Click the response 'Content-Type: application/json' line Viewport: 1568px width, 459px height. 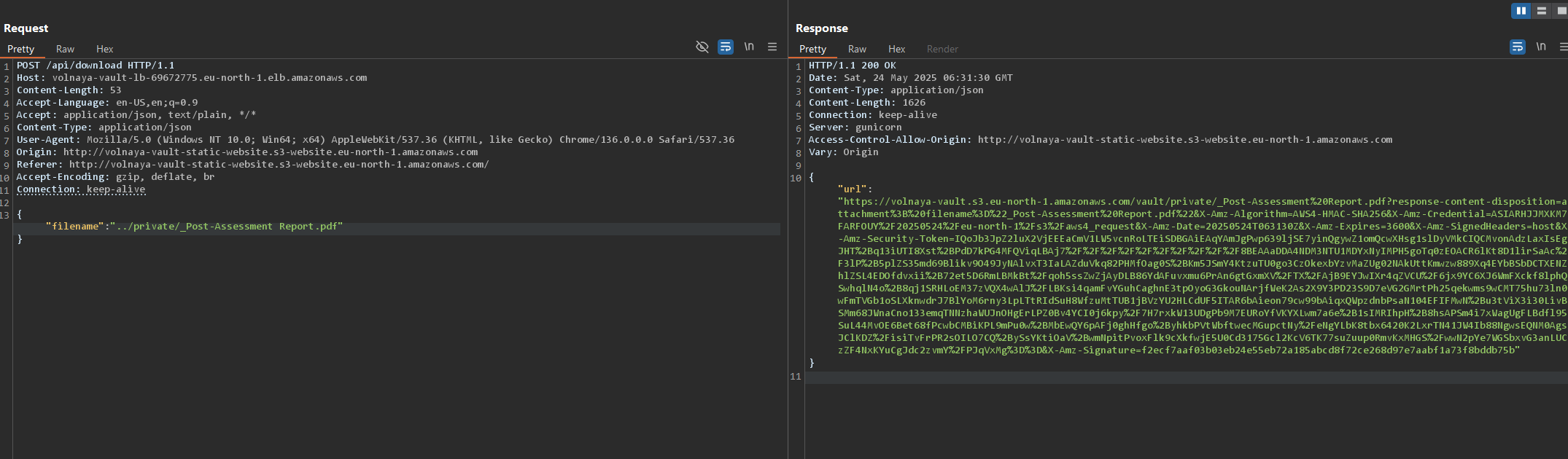pyautogui.click(x=896, y=90)
